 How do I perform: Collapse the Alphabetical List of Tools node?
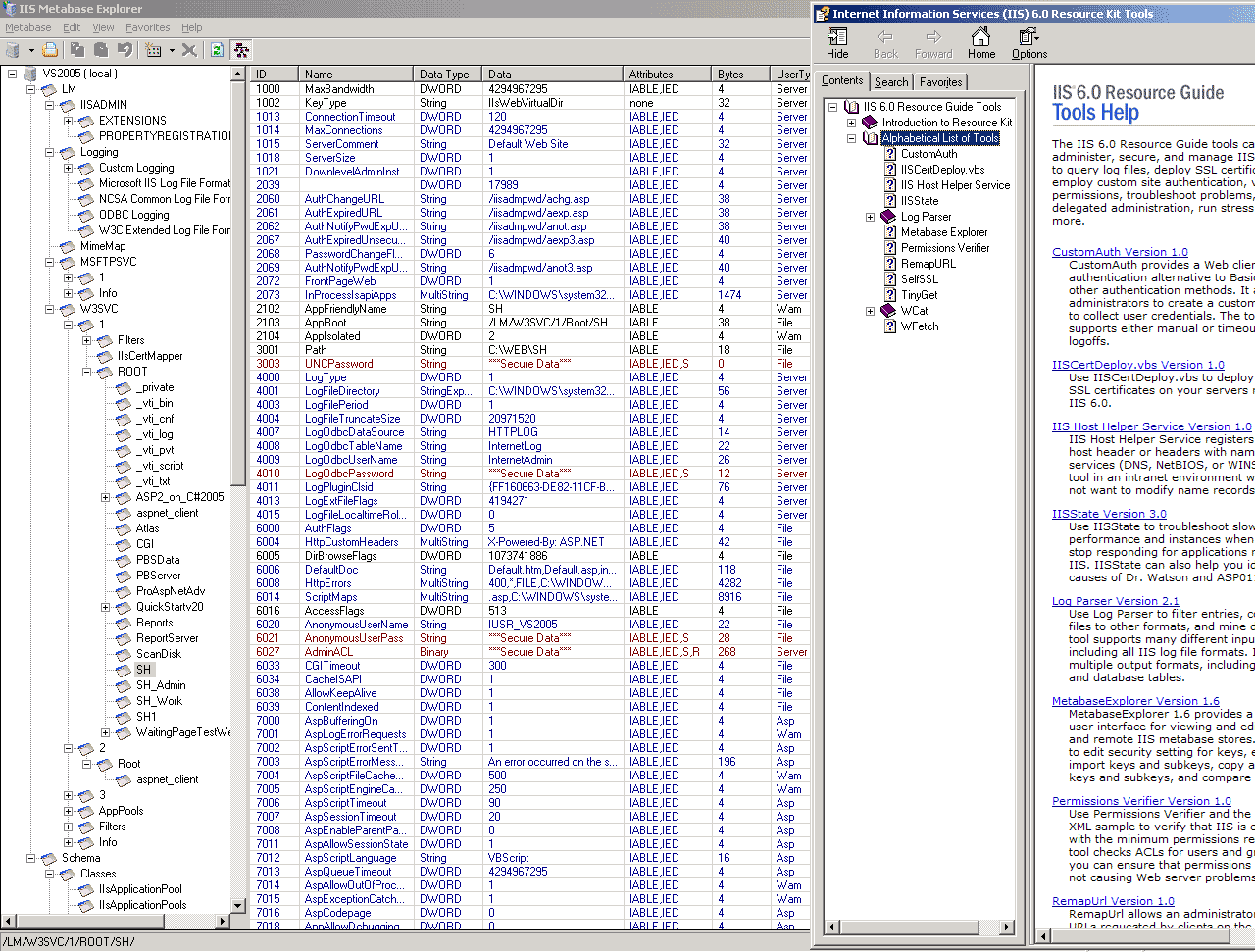[x=851, y=138]
